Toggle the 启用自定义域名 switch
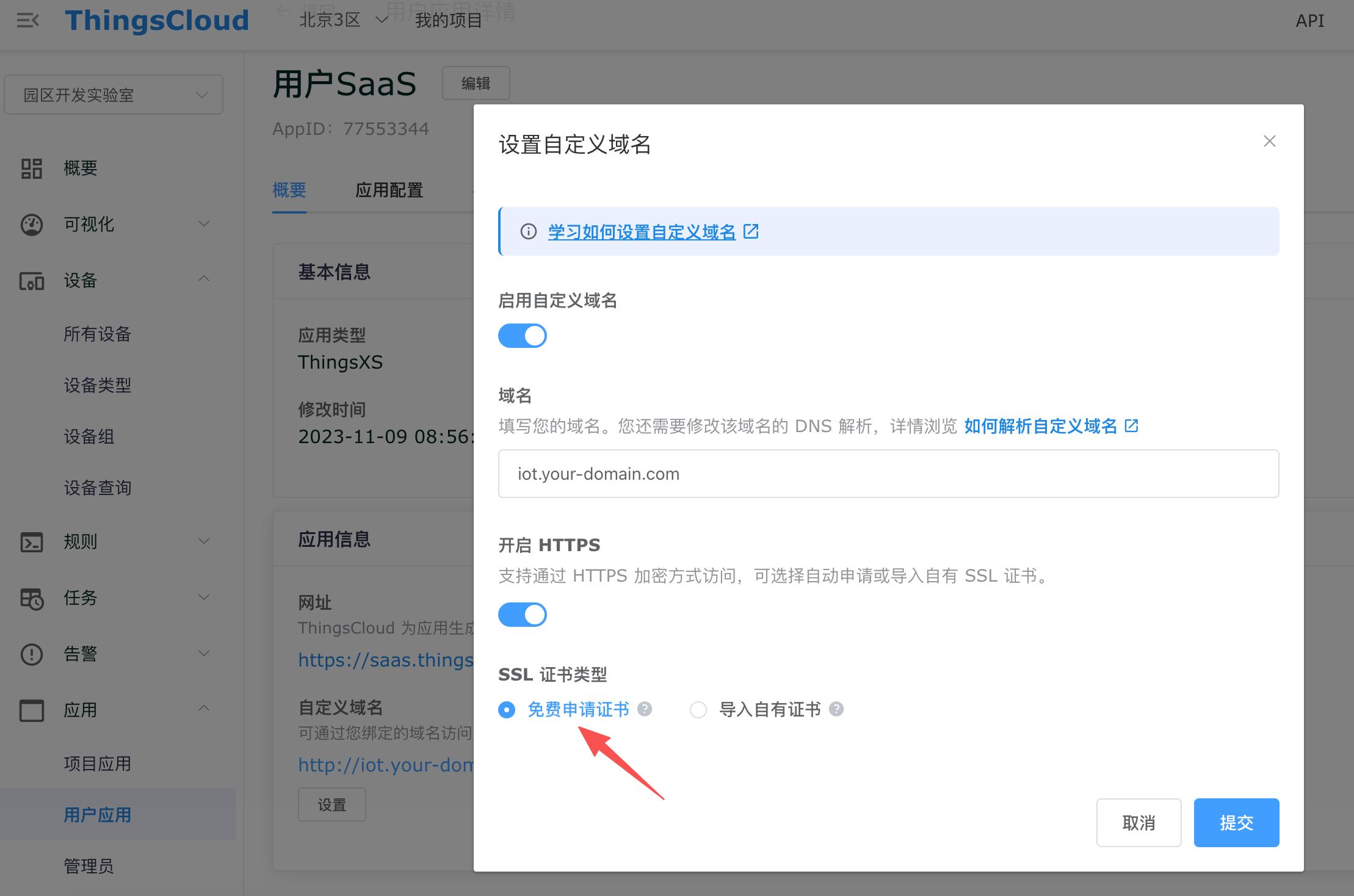 coord(523,336)
